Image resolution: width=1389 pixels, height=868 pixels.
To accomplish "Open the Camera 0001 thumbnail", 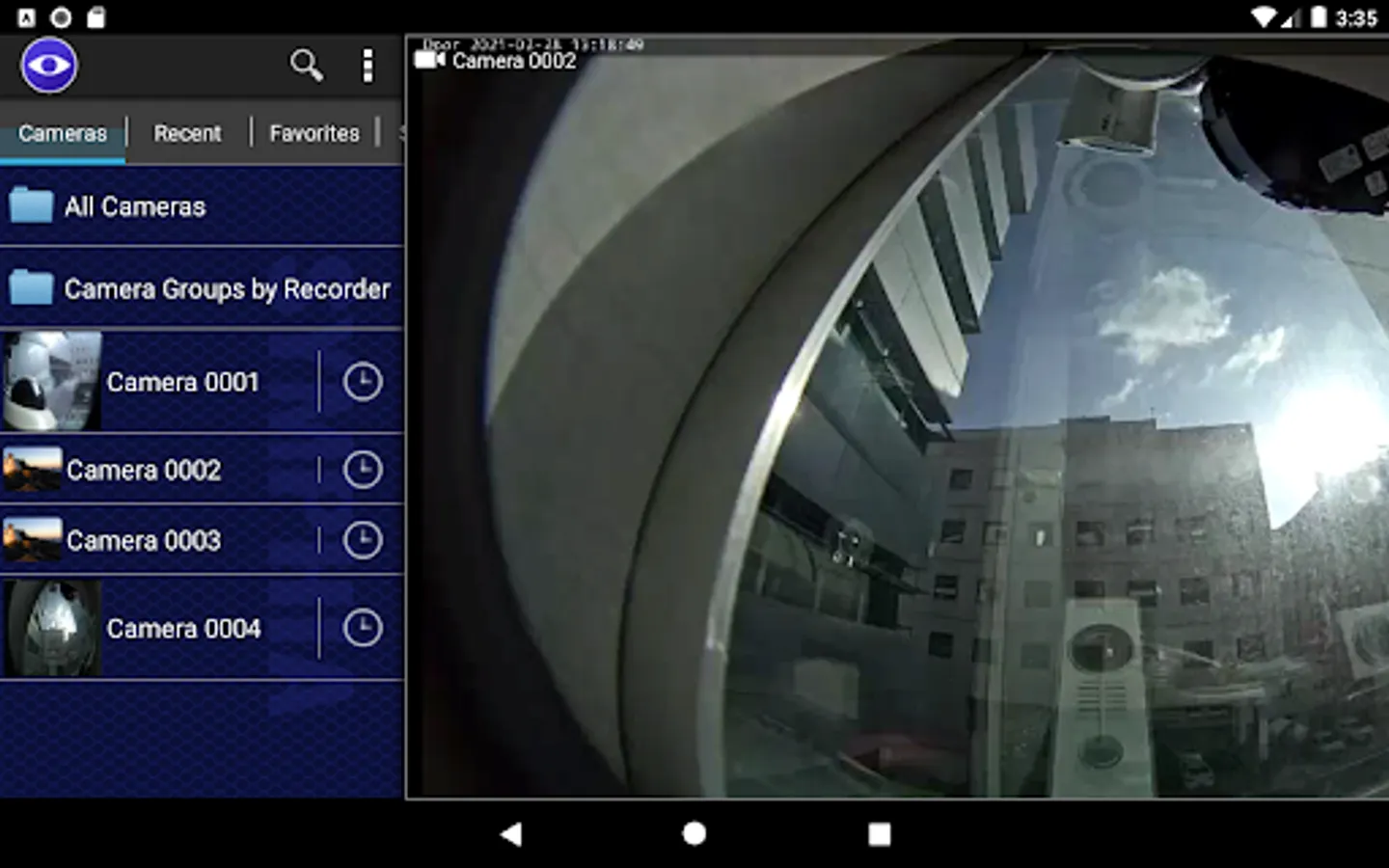I will point(51,381).
